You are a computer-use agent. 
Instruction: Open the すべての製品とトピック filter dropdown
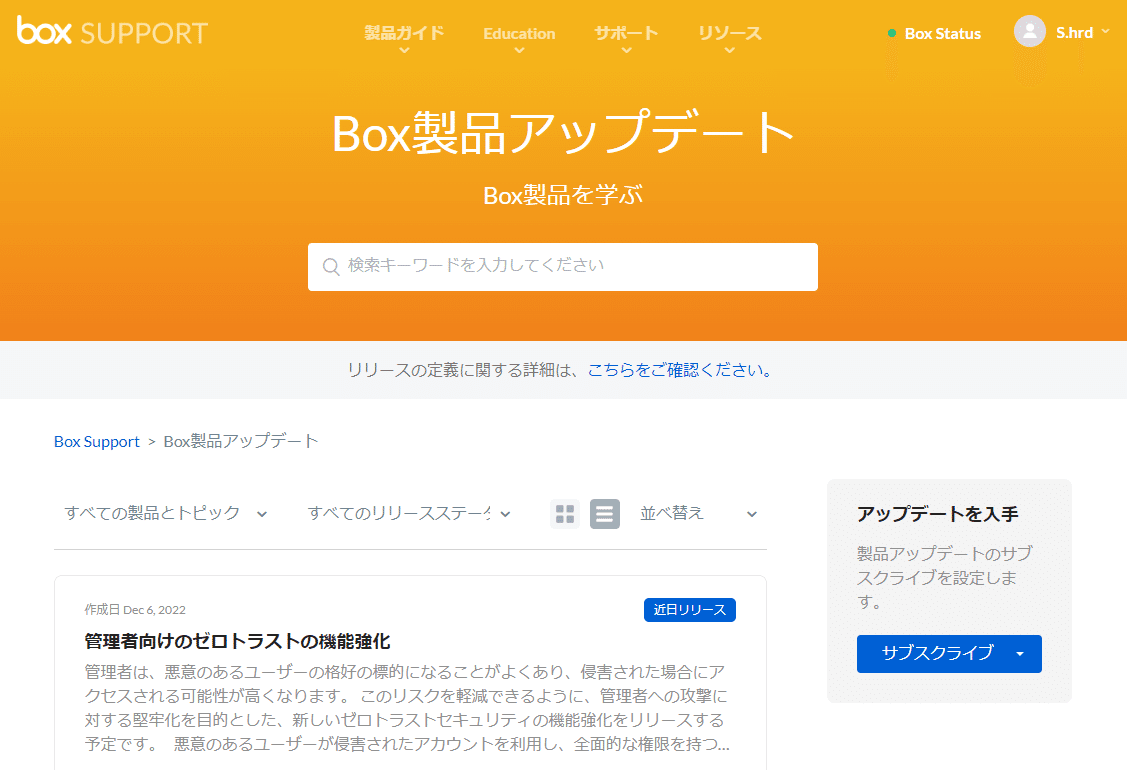[165, 513]
